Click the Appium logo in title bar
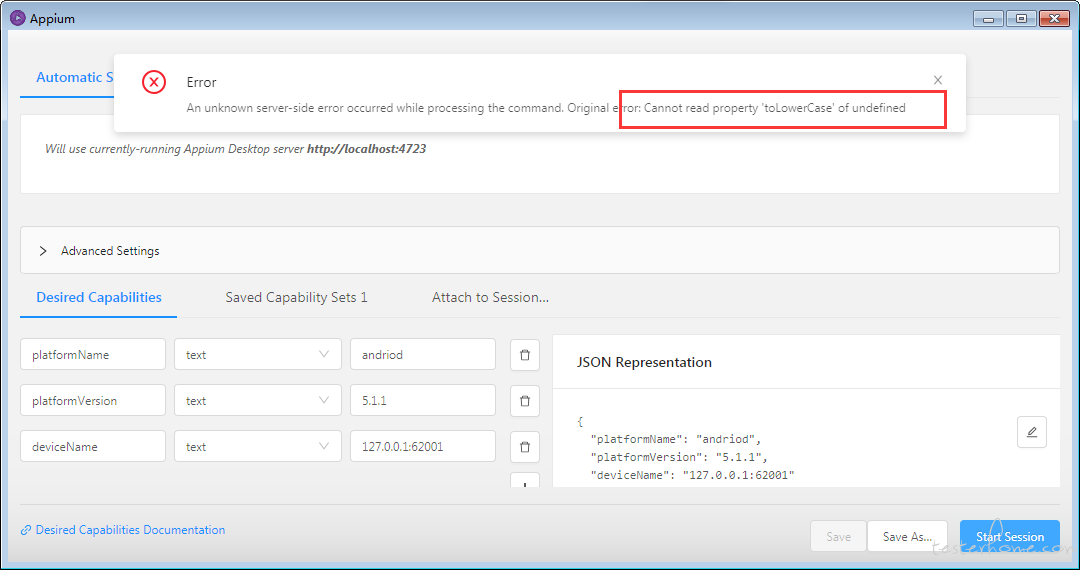 click(x=18, y=19)
